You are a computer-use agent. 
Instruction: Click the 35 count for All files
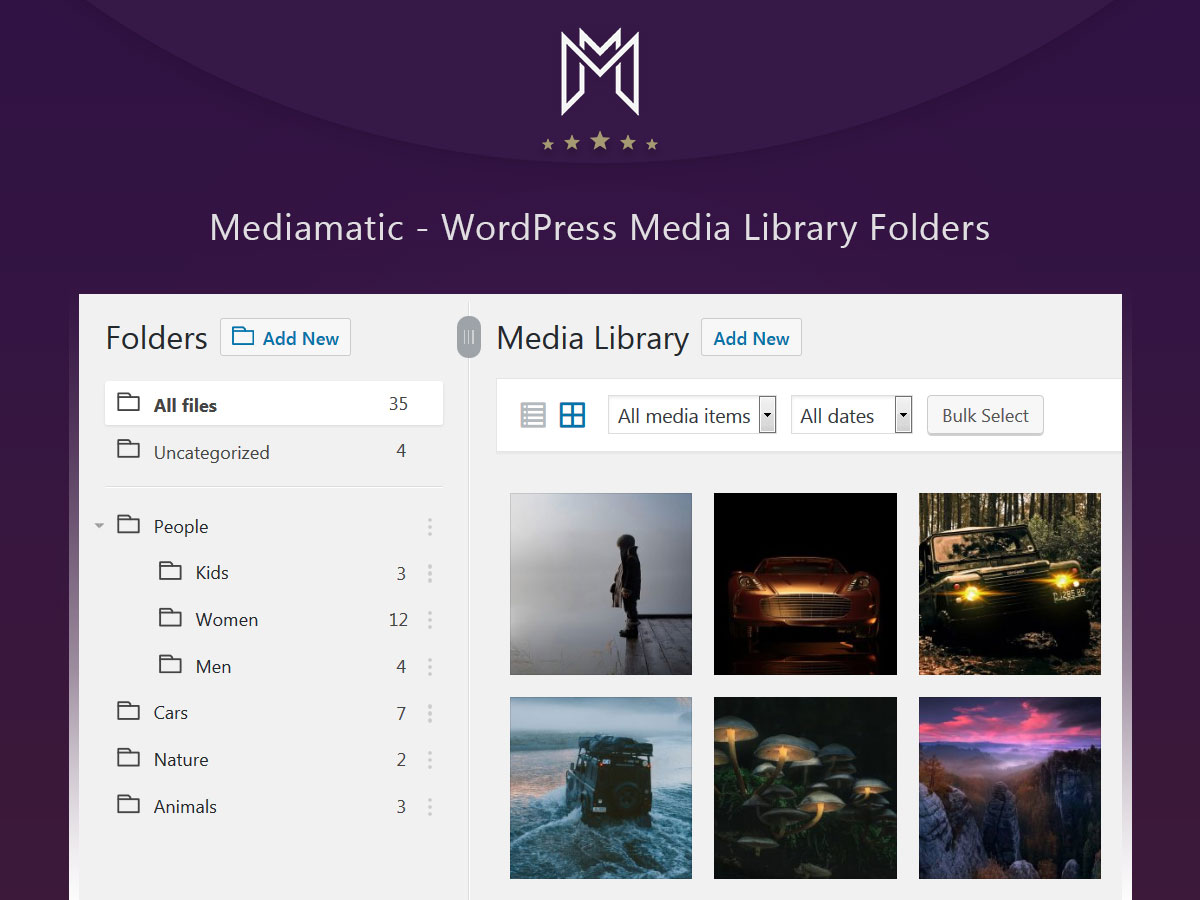(x=398, y=404)
